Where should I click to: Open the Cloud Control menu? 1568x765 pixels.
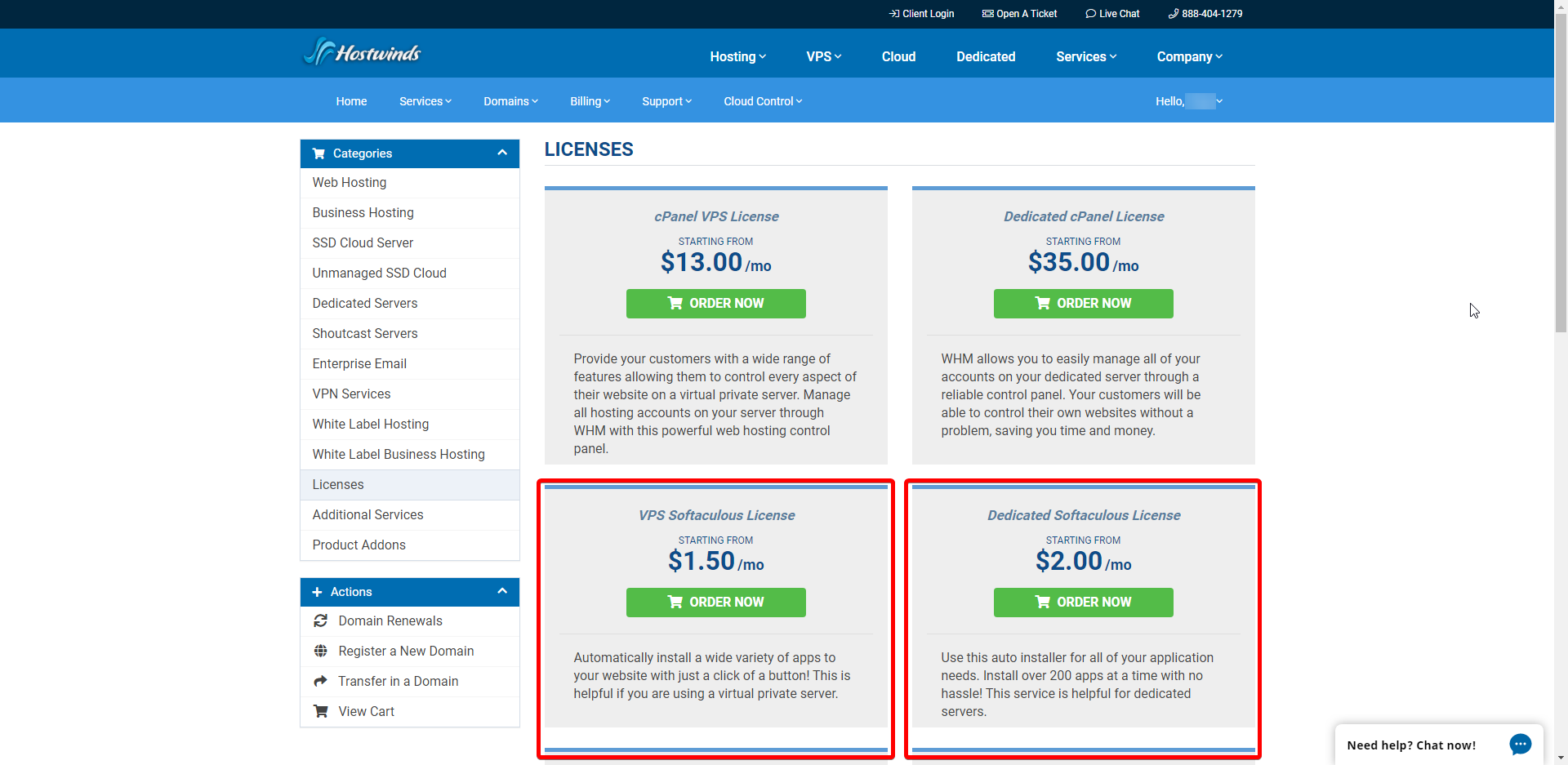pyautogui.click(x=763, y=101)
